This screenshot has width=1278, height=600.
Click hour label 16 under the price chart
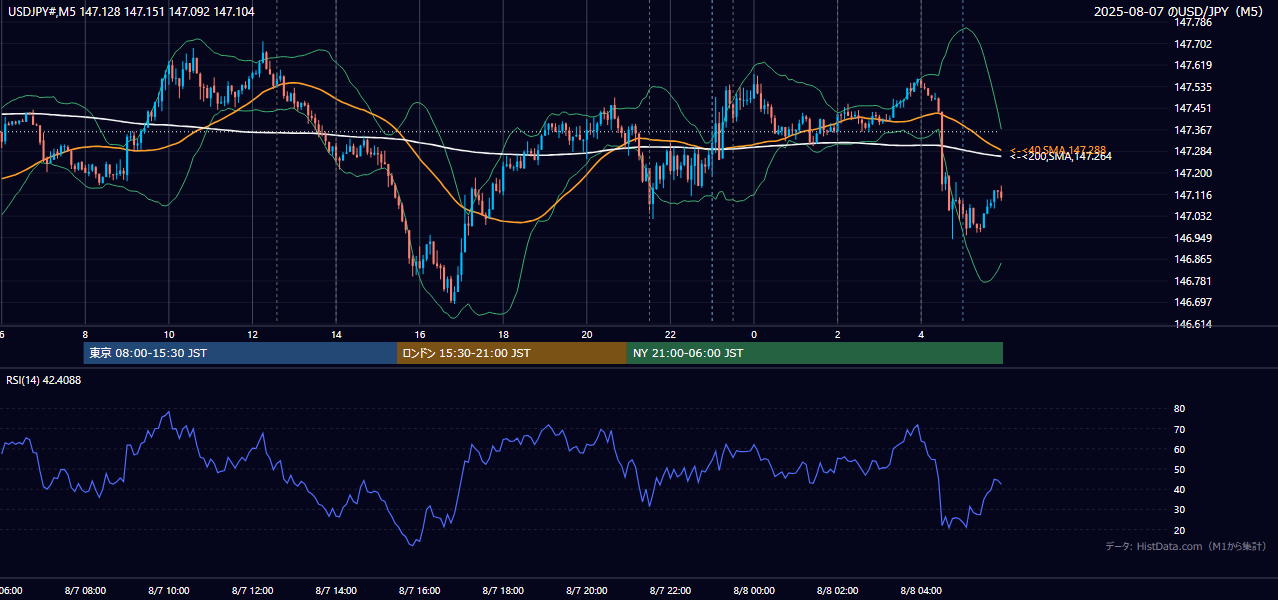(x=420, y=334)
